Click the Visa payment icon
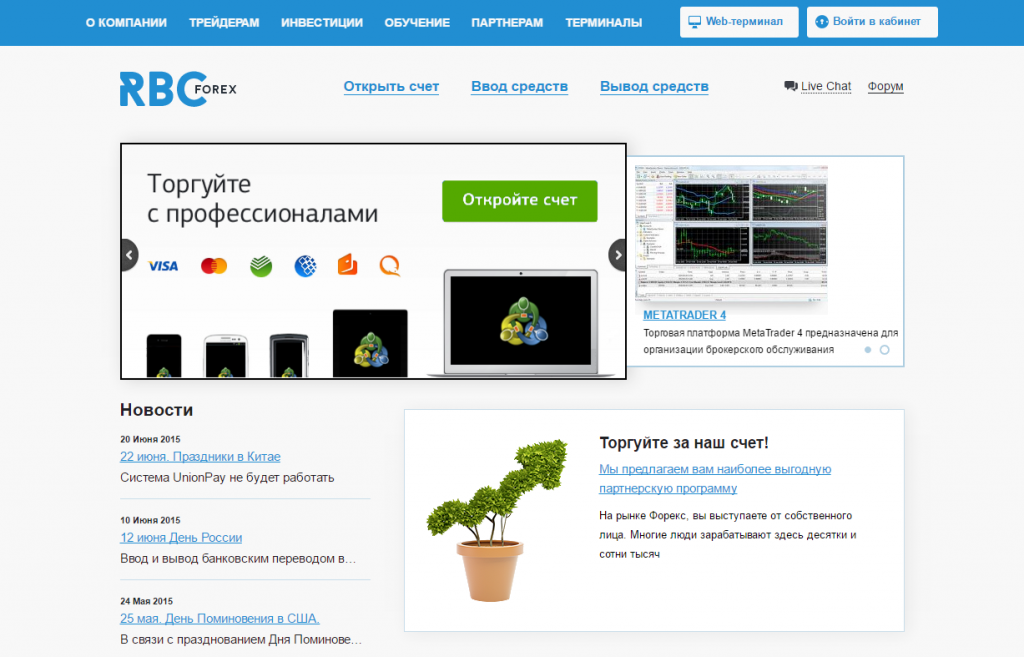Viewport: 1024px width, 657px height. (x=163, y=266)
